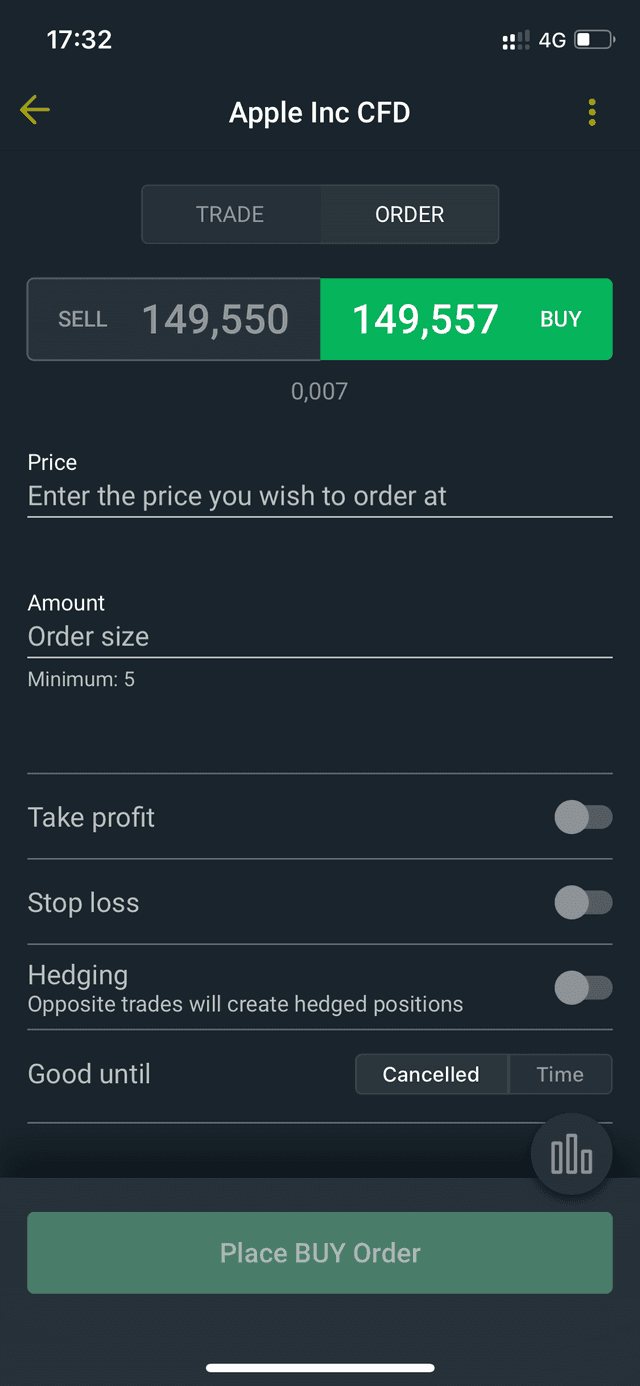Open the three-dot overflow menu
The width and height of the screenshot is (640, 1386).
point(591,112)
